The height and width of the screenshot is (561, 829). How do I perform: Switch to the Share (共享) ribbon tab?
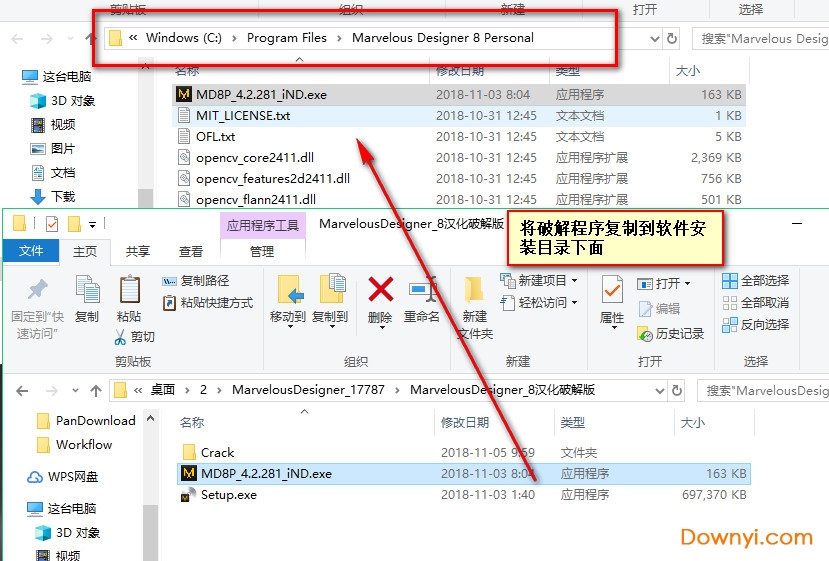pyautogui.click(x=138, y=252)
